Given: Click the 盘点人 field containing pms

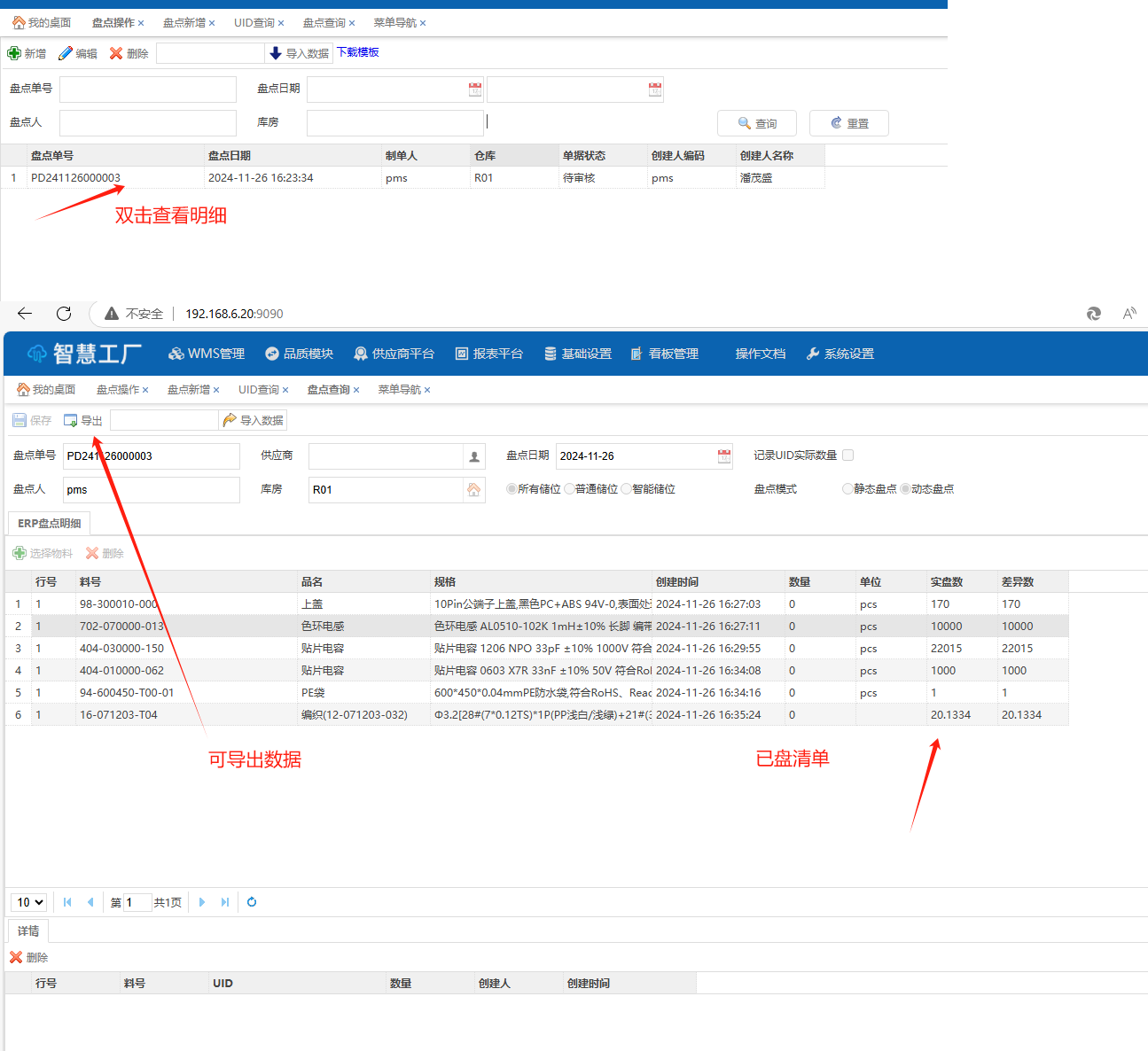Looking at the screenshot, I should coord(151,490).
